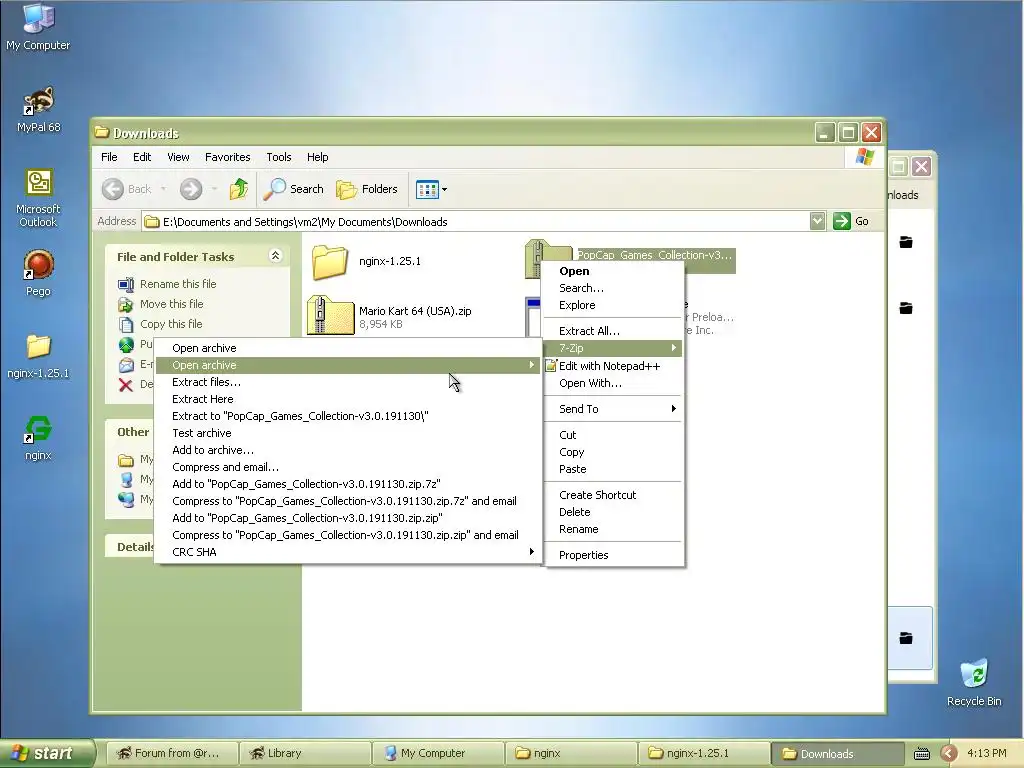The width and height of the screenshot is (1024, 768).
Task: Choose Properties in the context menu
Action: 613,555
